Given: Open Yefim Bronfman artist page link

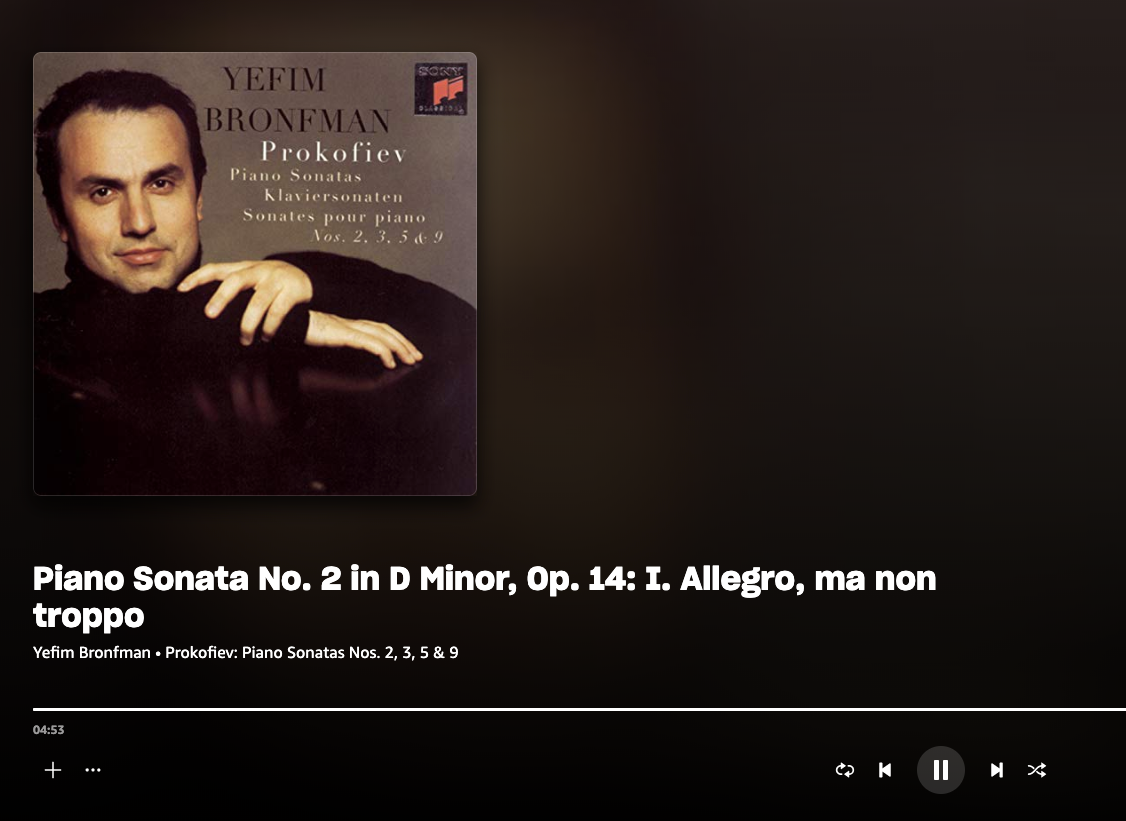Looking at the screenshot, I should point(92,652).
